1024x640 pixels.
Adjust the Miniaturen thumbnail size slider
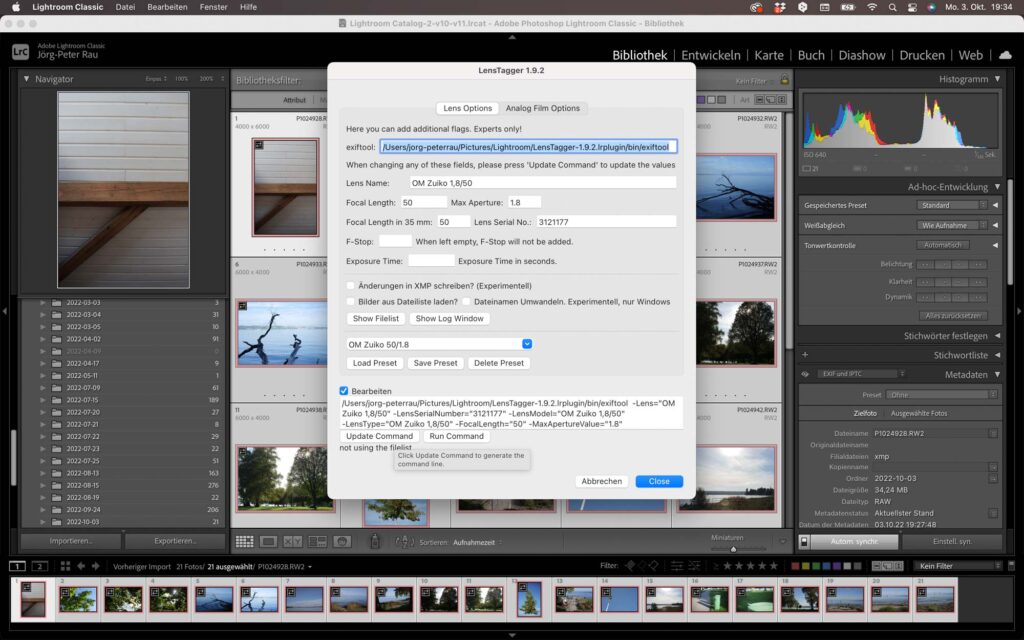(x=733, y=549)
